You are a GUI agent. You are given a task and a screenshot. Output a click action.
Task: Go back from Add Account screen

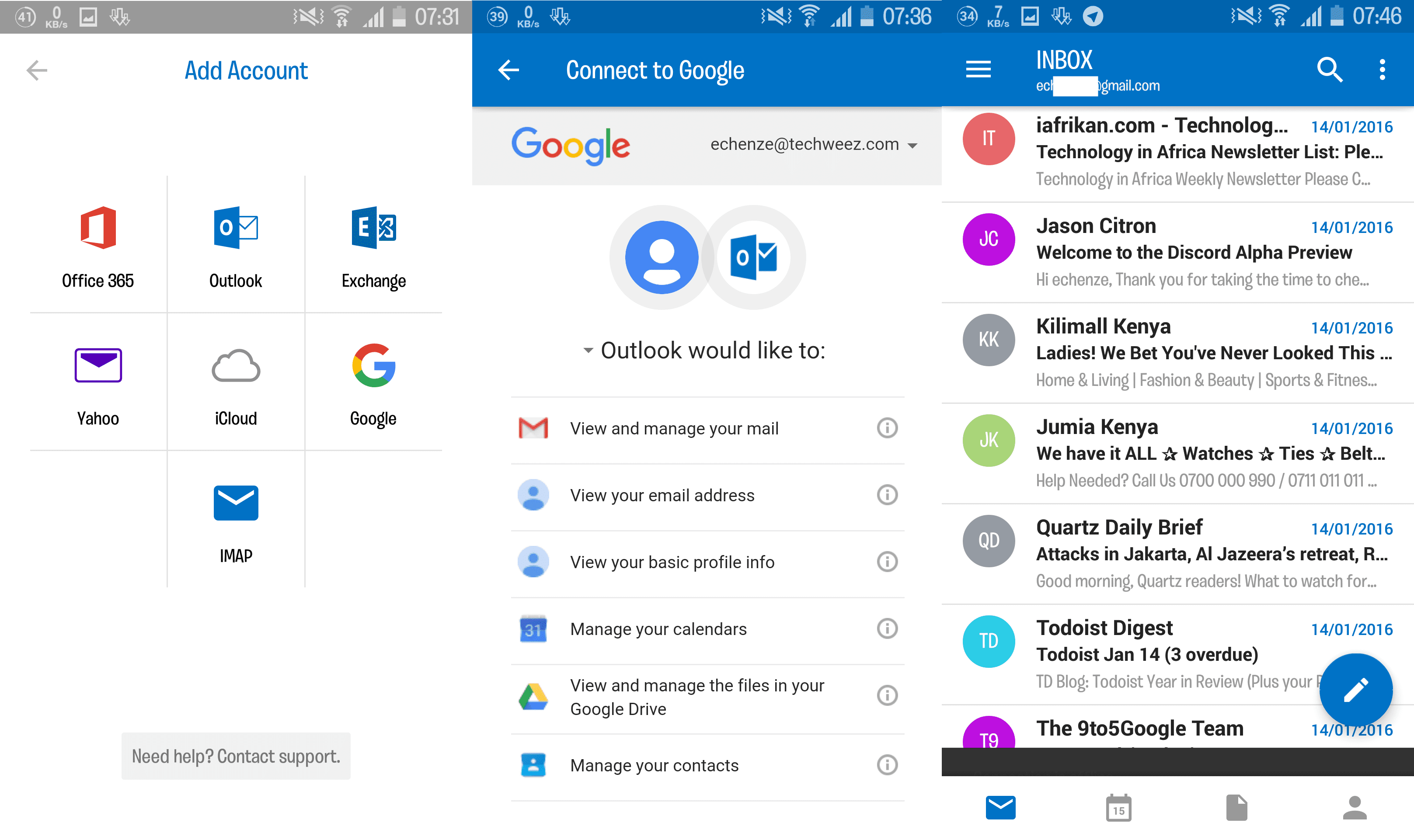pyautogui.click(x=37, y=70)
